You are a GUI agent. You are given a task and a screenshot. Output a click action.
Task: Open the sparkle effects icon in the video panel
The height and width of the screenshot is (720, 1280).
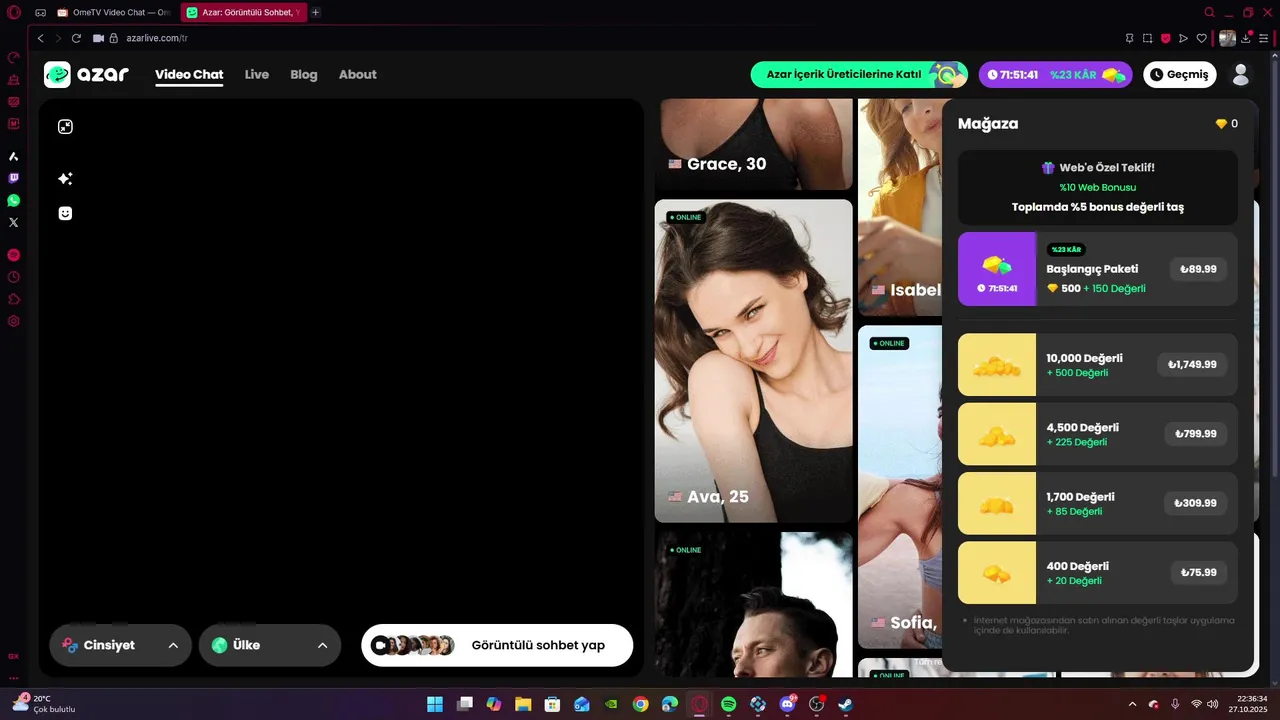point(65,178)
